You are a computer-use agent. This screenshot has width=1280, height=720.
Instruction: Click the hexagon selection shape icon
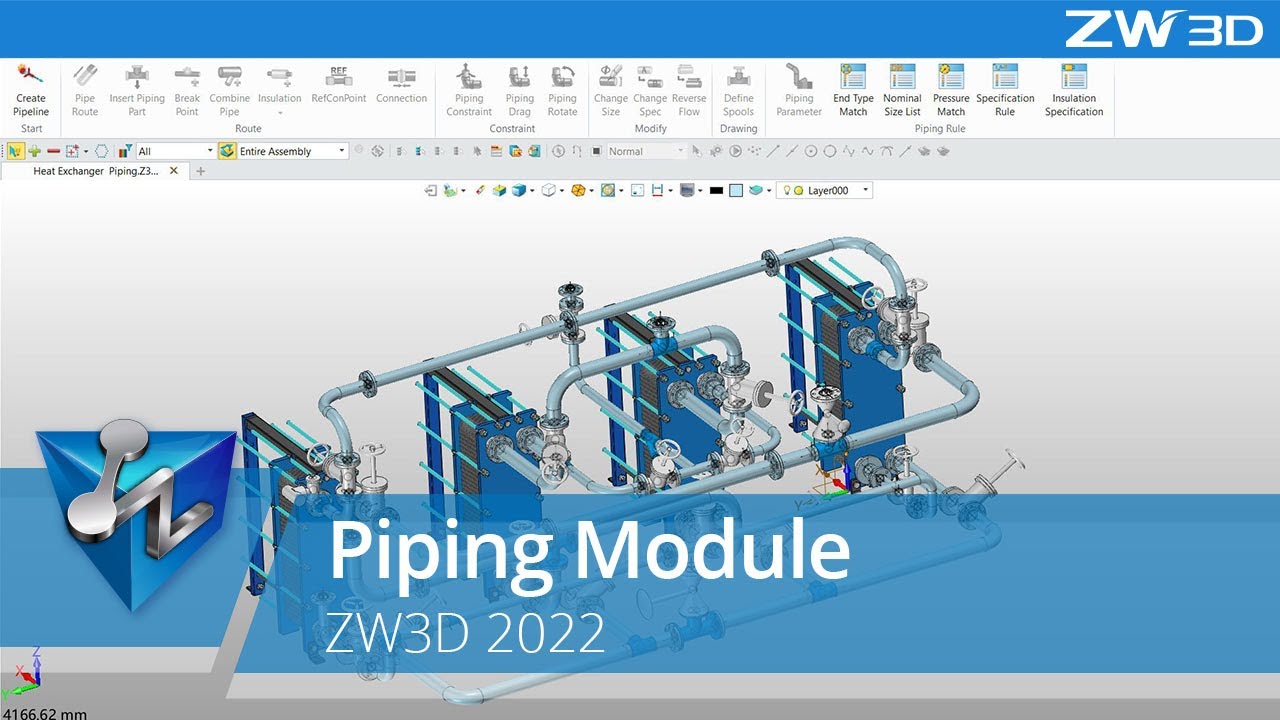[101, 151]
